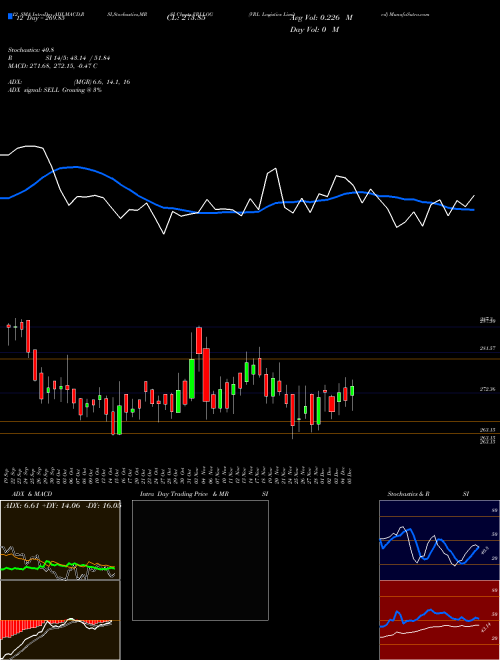
Task: Click the last green candlestick on the chart
Action: (352, 391)
